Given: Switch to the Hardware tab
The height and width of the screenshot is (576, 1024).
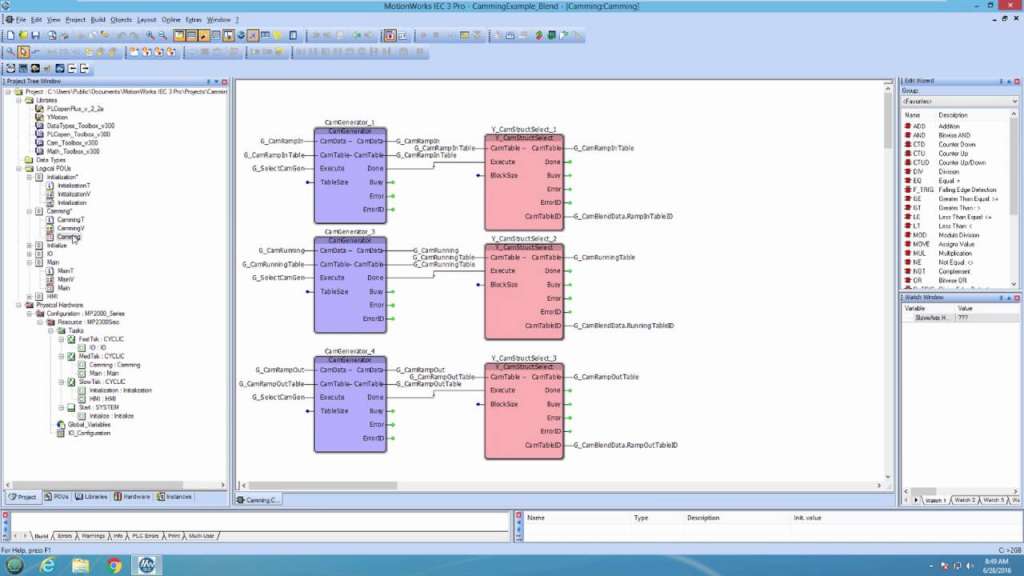Looking at the screenshot, I should [x=132, y=497].
